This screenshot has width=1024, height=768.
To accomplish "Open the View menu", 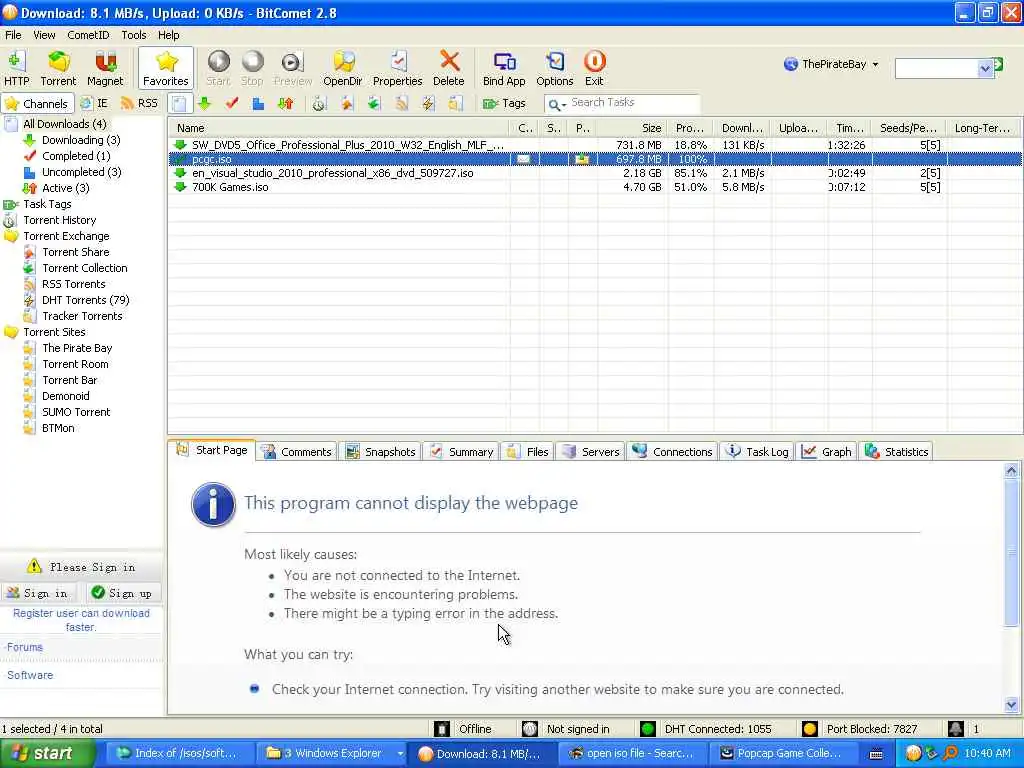I will [x=44, y=35].
